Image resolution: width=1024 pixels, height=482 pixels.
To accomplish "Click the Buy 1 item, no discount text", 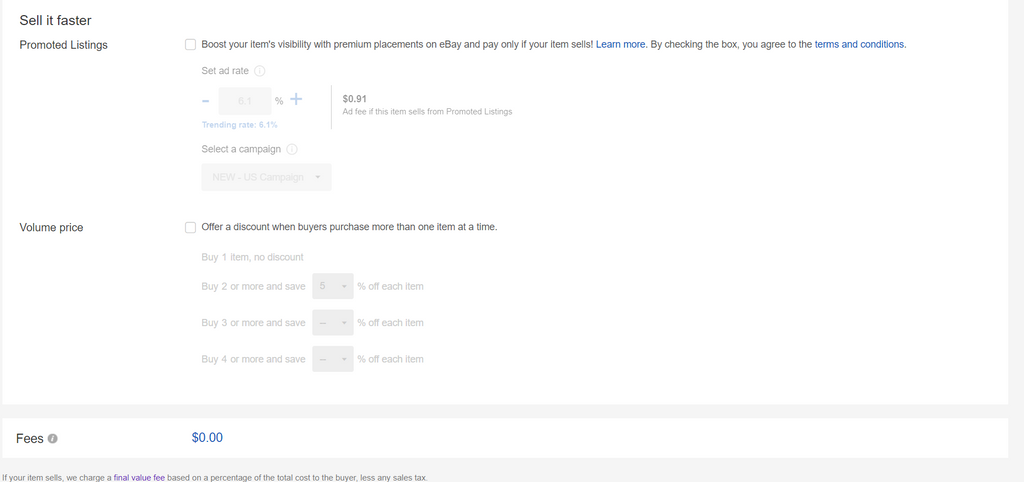I will pos(253,257).
